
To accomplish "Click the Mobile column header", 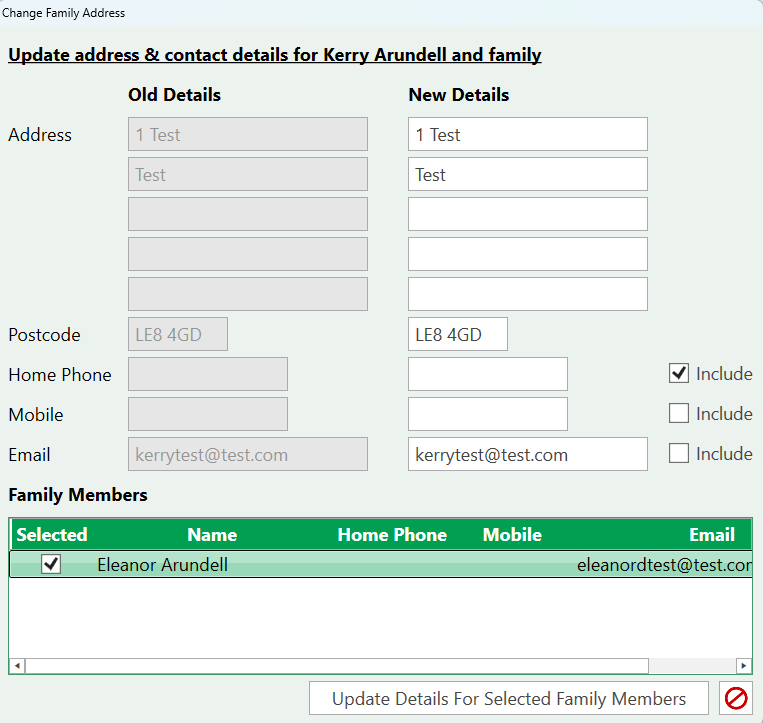I will [512, 535].
